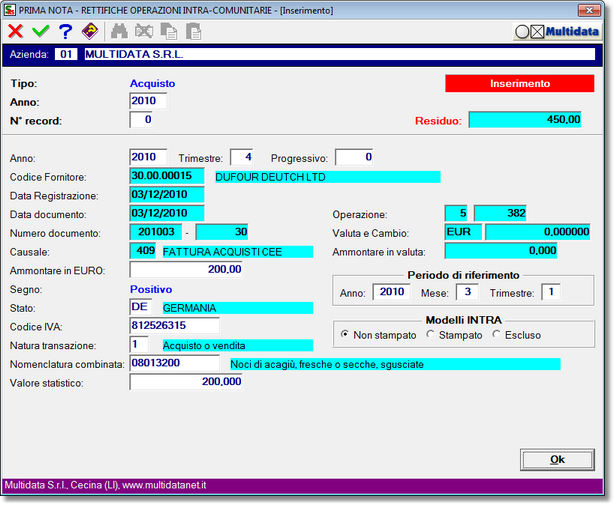This screenshot has height=505, width=614.
Task: Click the purple help book icon
Action: pos(90,31)
